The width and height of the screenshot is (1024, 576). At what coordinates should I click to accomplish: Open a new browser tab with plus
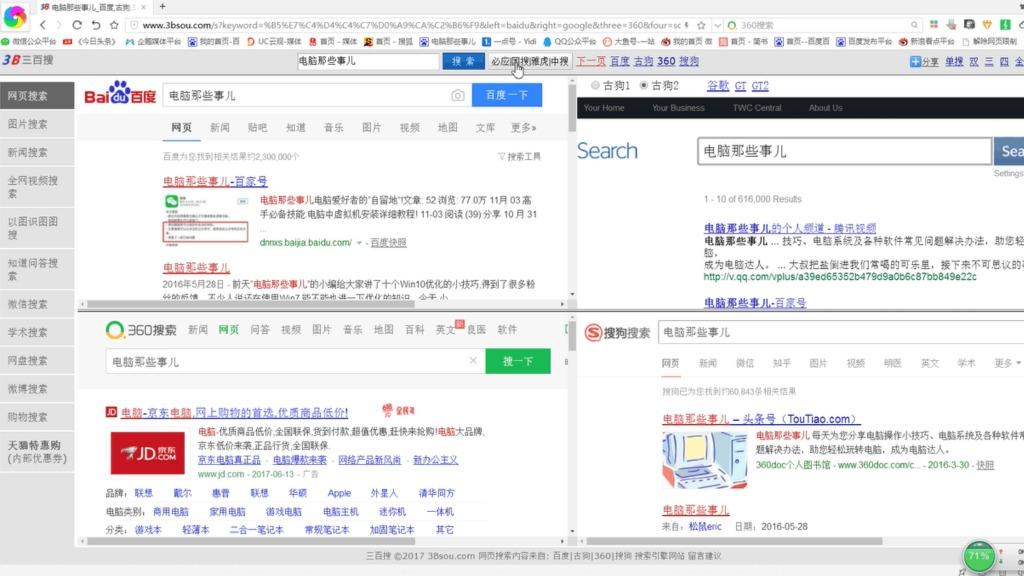[162, 7]
